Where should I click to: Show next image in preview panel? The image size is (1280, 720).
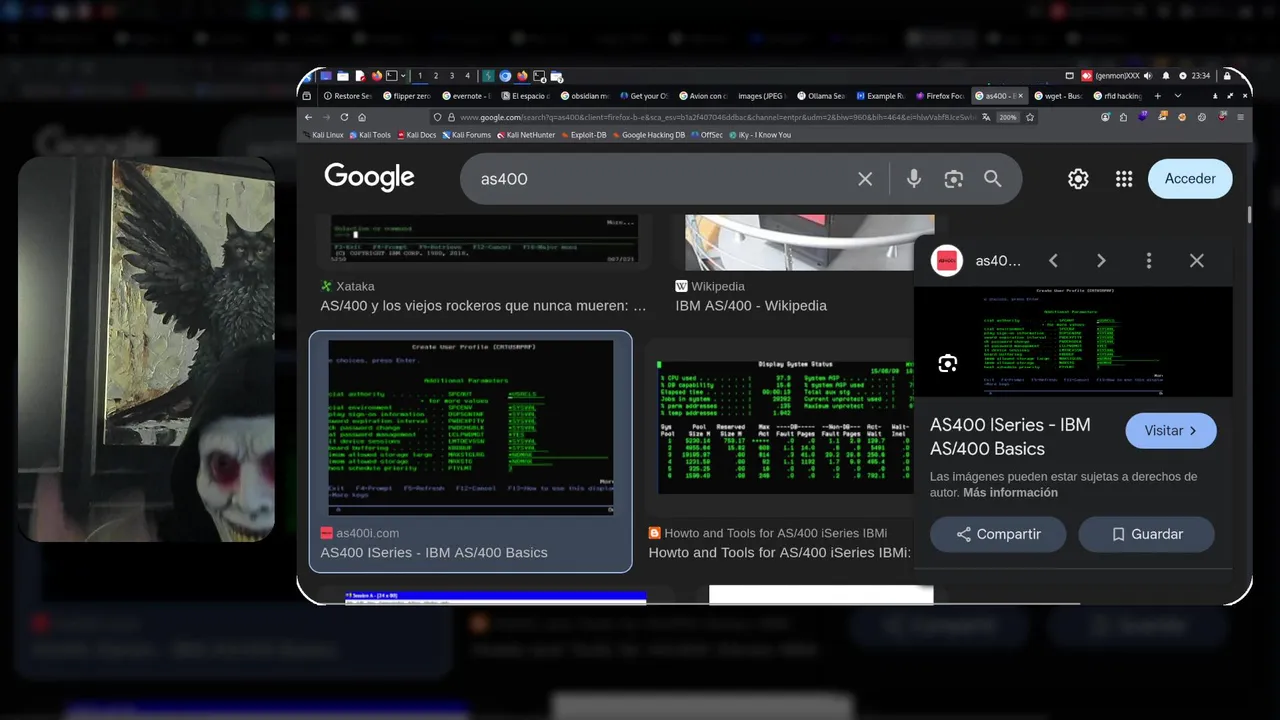pos(1101,260)
